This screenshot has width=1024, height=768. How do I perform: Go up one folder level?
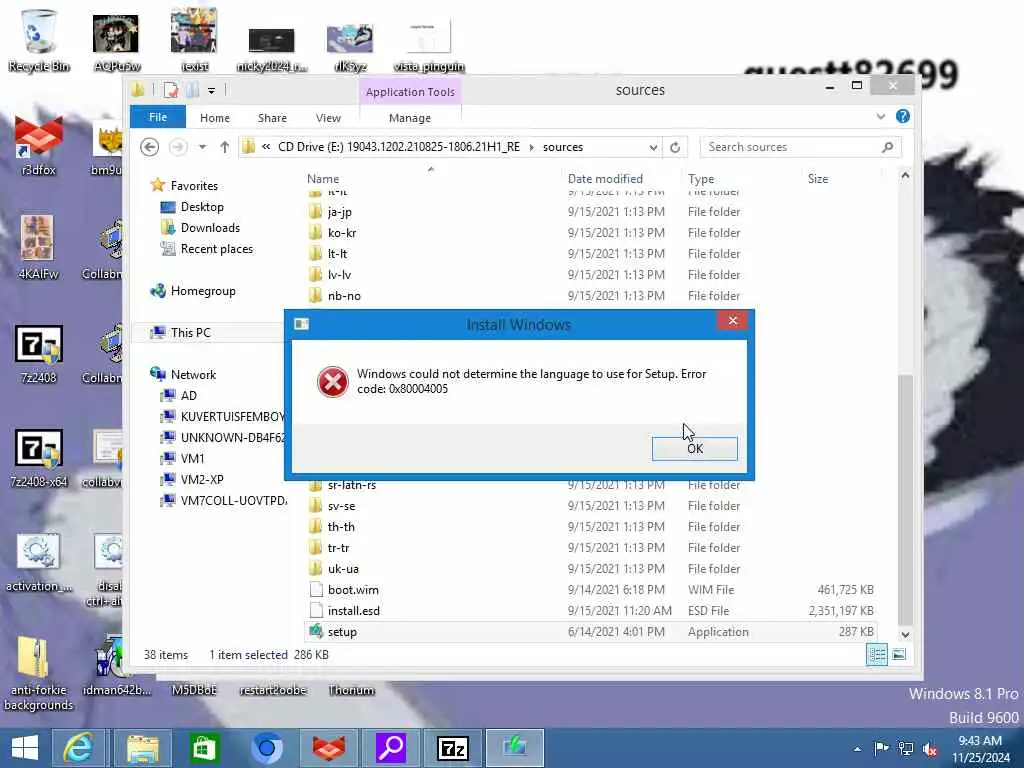225,147
